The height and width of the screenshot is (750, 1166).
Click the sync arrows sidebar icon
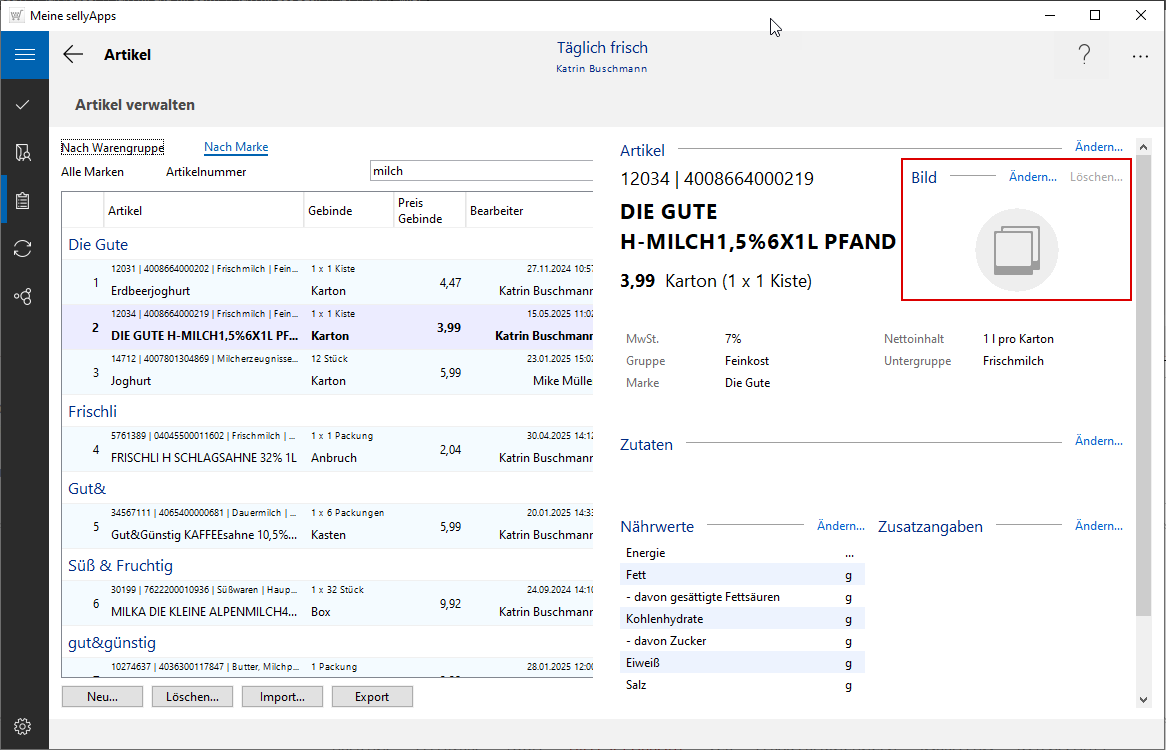point(23,248)
